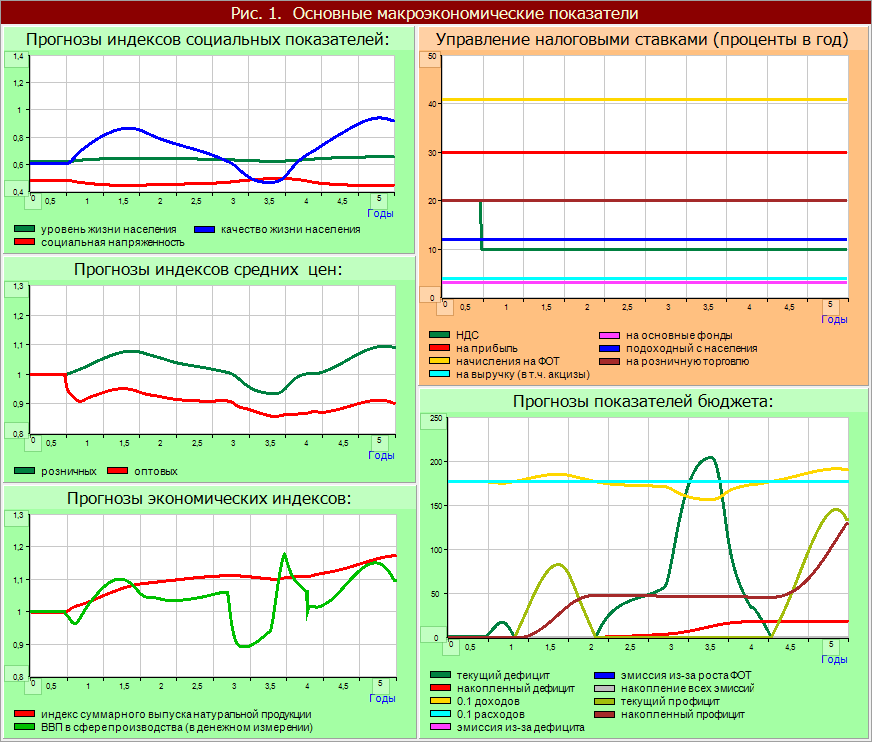Image resolution: width=872 pixels, height=742 pixels.
Task: Select the green НДС legend swatch
Action: (439, 335)
